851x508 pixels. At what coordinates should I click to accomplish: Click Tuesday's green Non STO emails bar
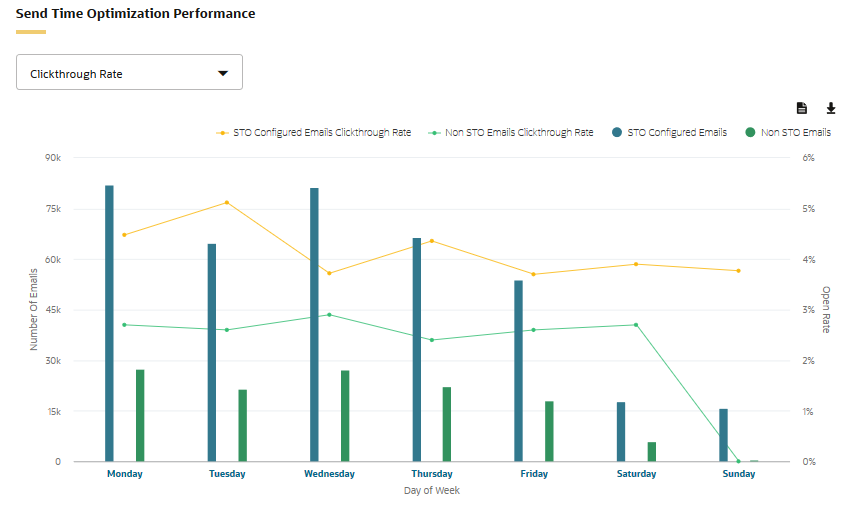click(243, 426)
